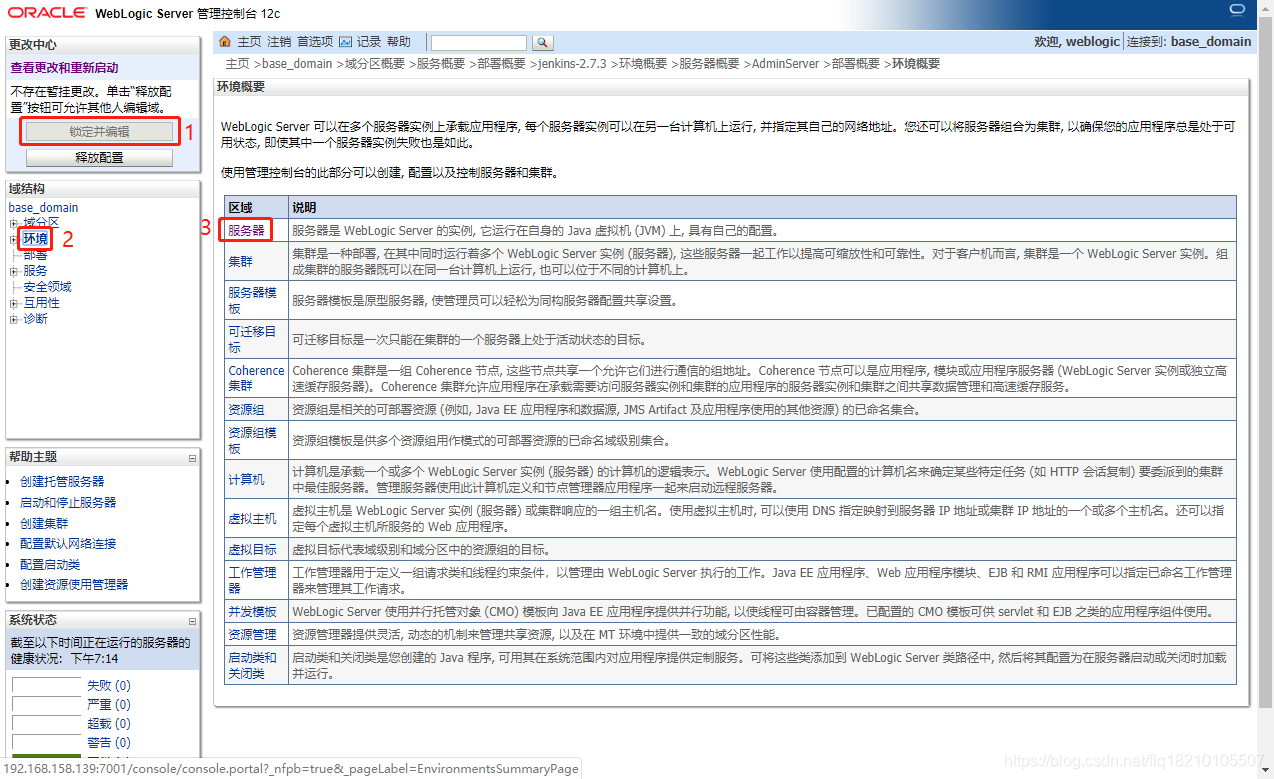This screenshot has width=1274, height=779.
Task: Click the 警告 (0) status link
Action: coord(108,743)
